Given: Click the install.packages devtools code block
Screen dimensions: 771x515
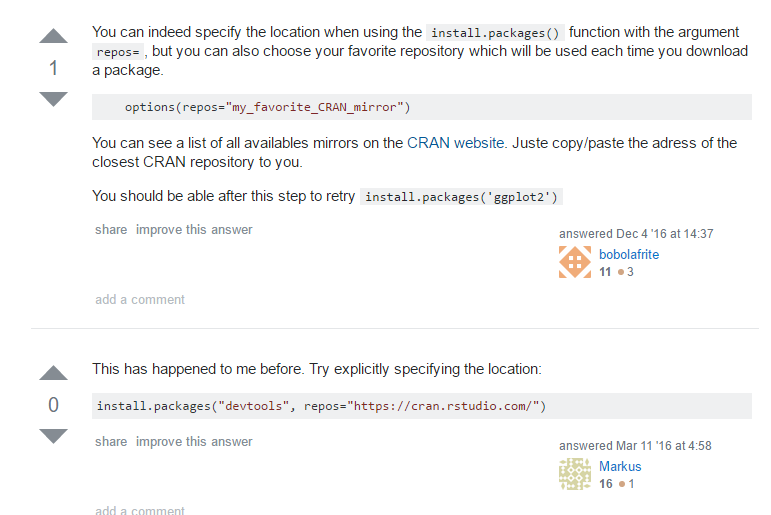Looking at the screenshot, I should click(321, 406).
